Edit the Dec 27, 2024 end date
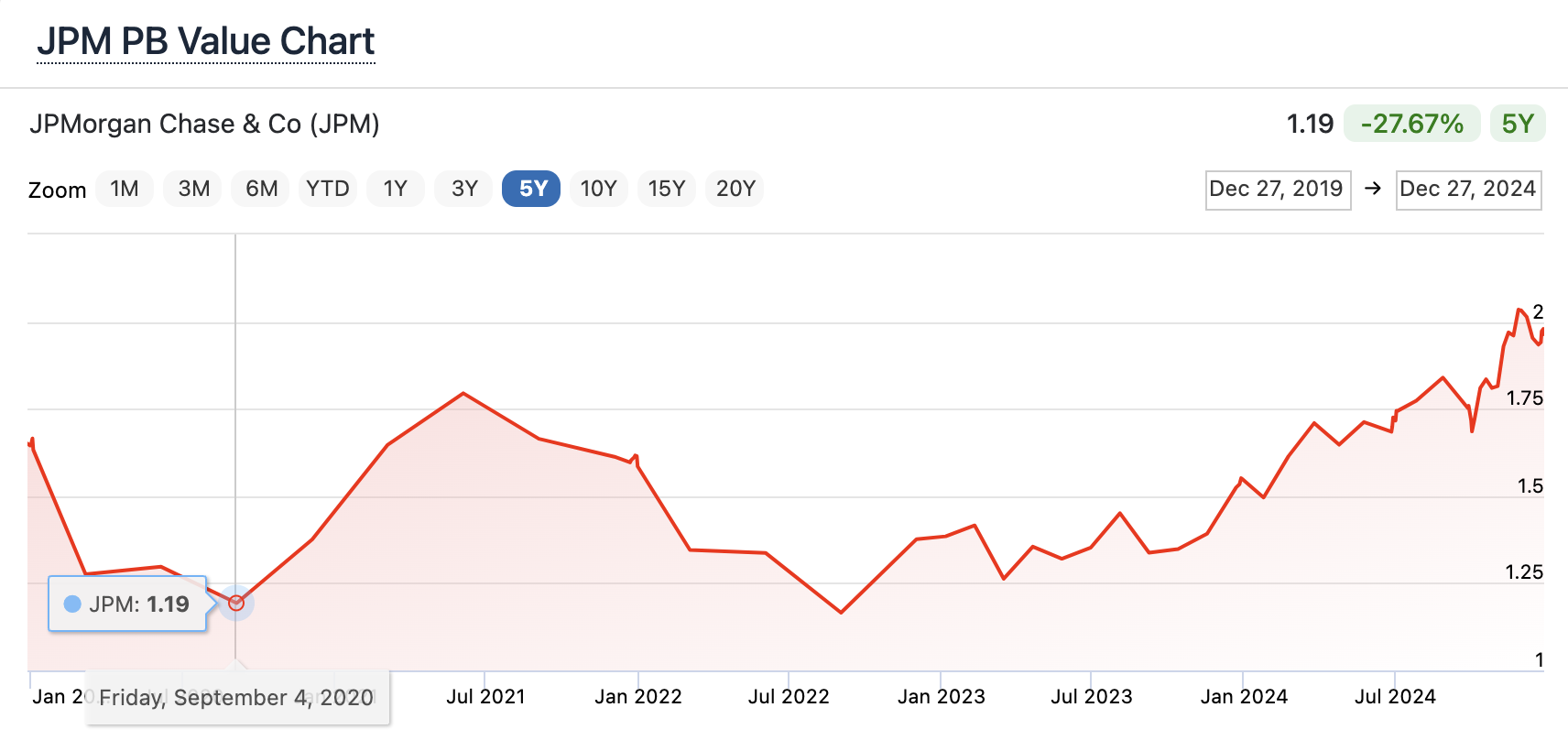This screenshot has height=740, width=1568. click(x=1467, y=190)
